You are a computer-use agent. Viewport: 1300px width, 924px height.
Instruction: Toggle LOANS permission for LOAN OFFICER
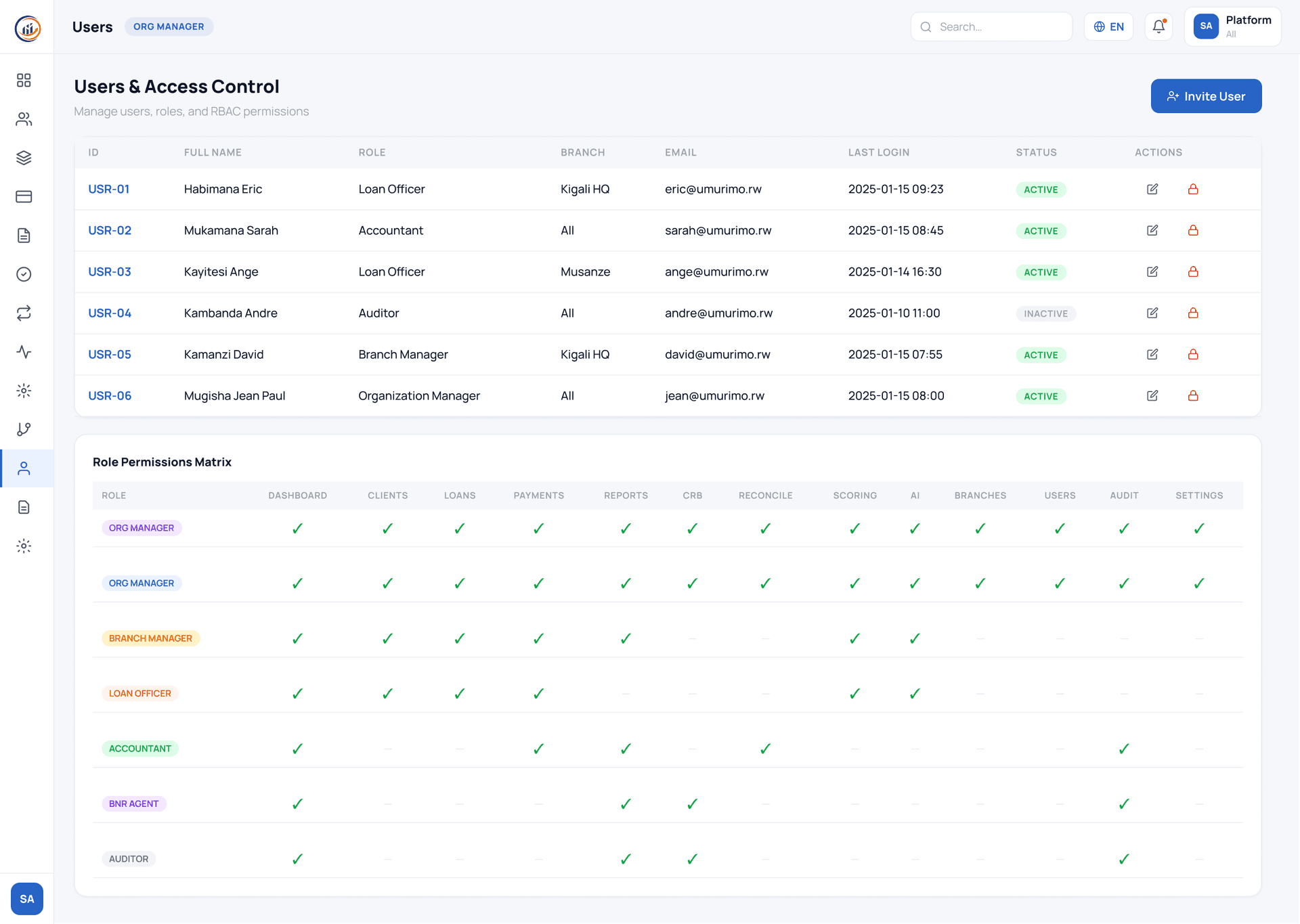tap(460, 693)
